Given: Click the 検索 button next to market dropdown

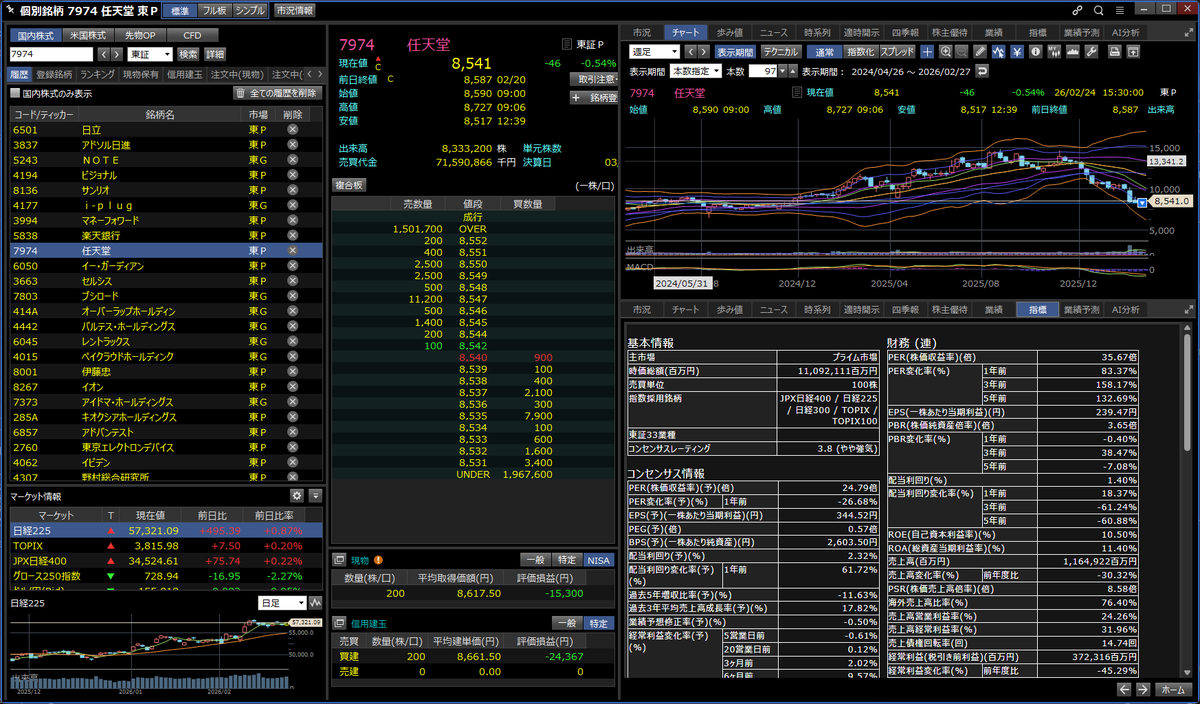Looking at the screenshot, I should [x=188, y=54].
